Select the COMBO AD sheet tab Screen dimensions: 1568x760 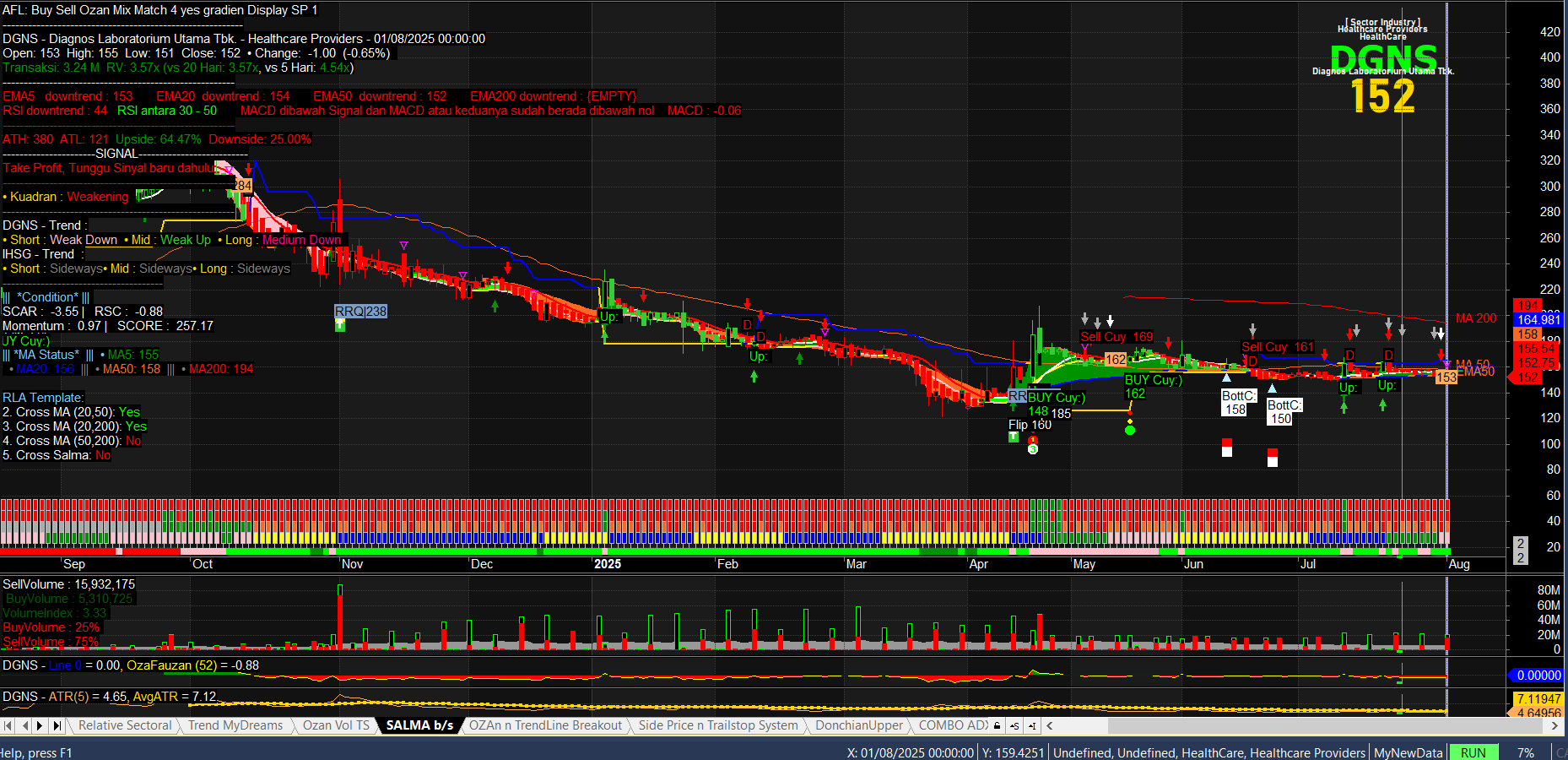tap(953, 725)
